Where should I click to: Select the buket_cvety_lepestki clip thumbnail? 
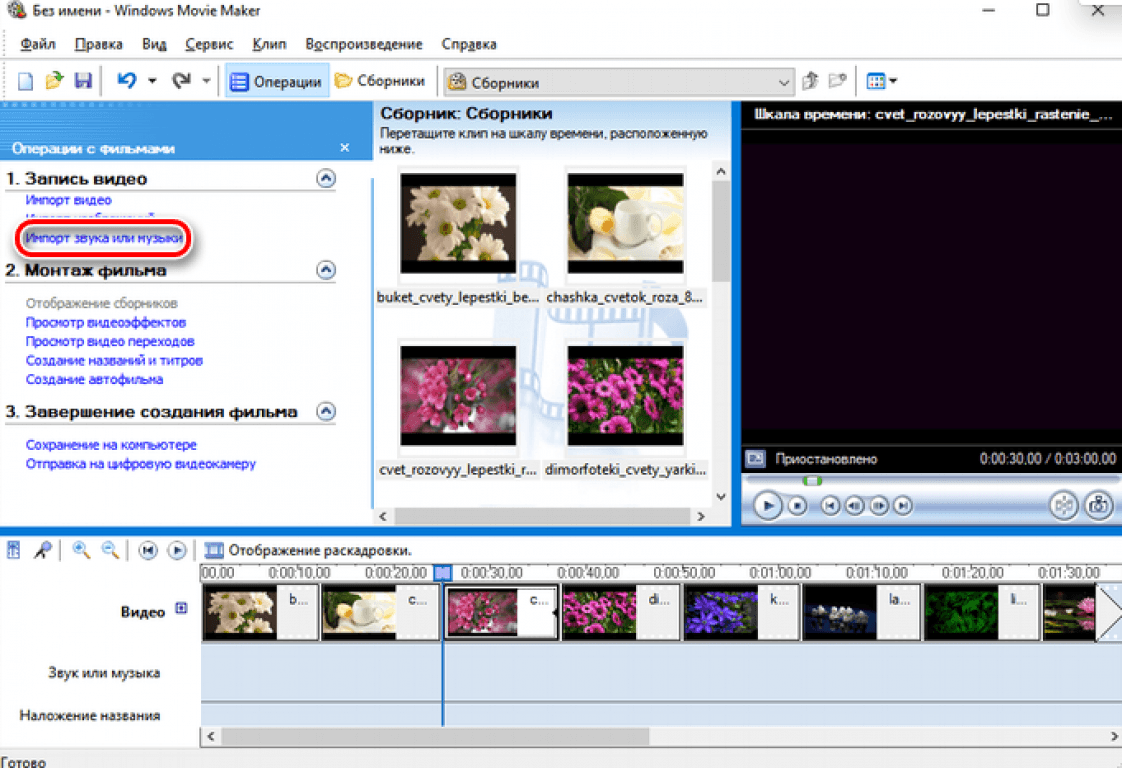click(x=458, y=223)
